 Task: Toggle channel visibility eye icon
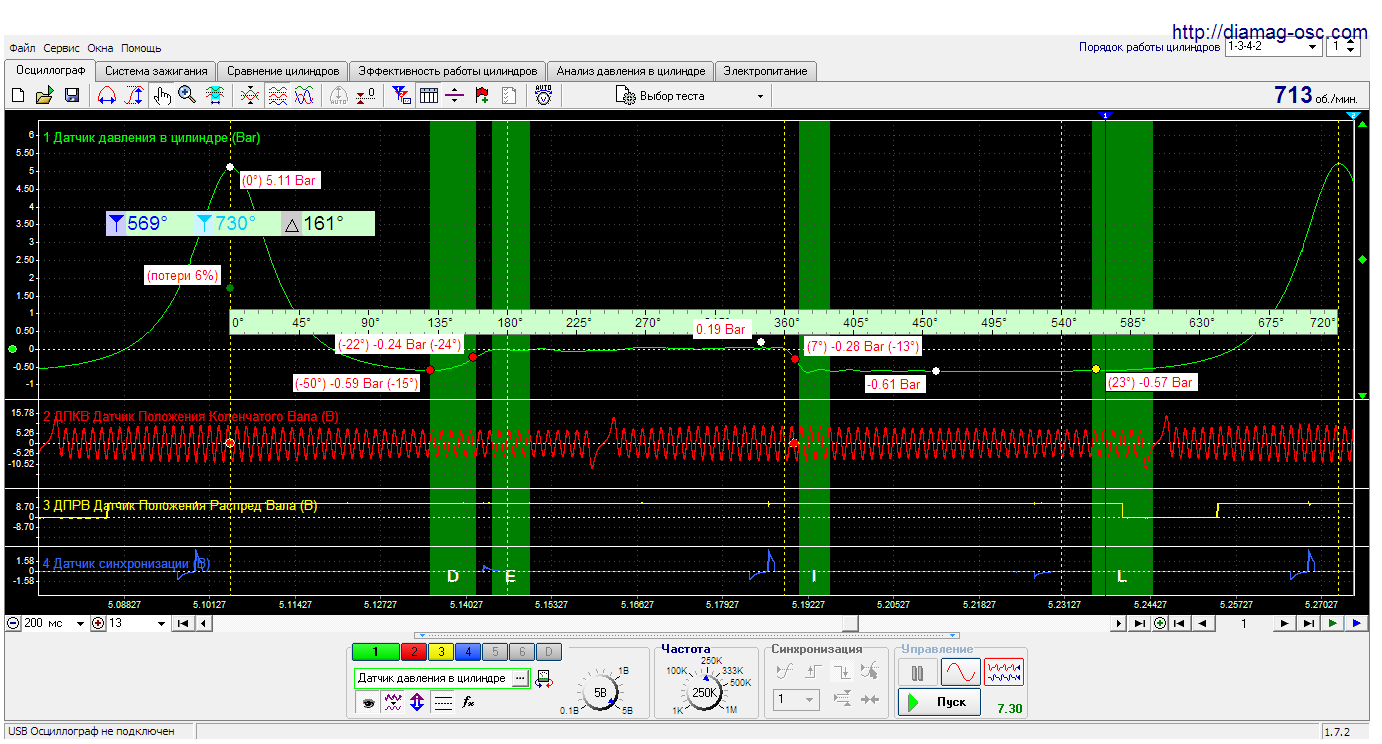coord(368,702)
